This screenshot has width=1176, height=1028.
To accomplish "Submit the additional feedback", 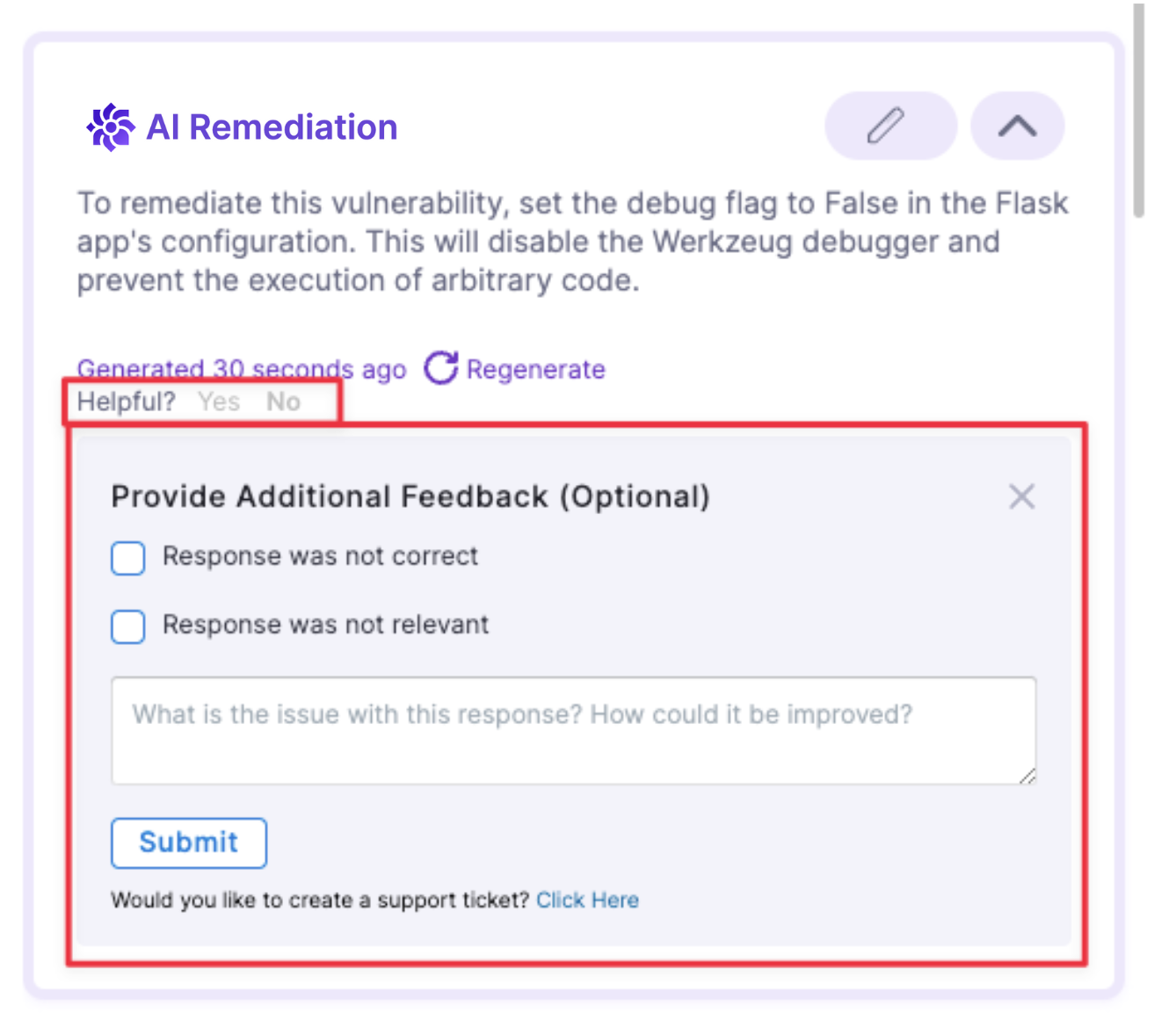I will tap(189, 843).
